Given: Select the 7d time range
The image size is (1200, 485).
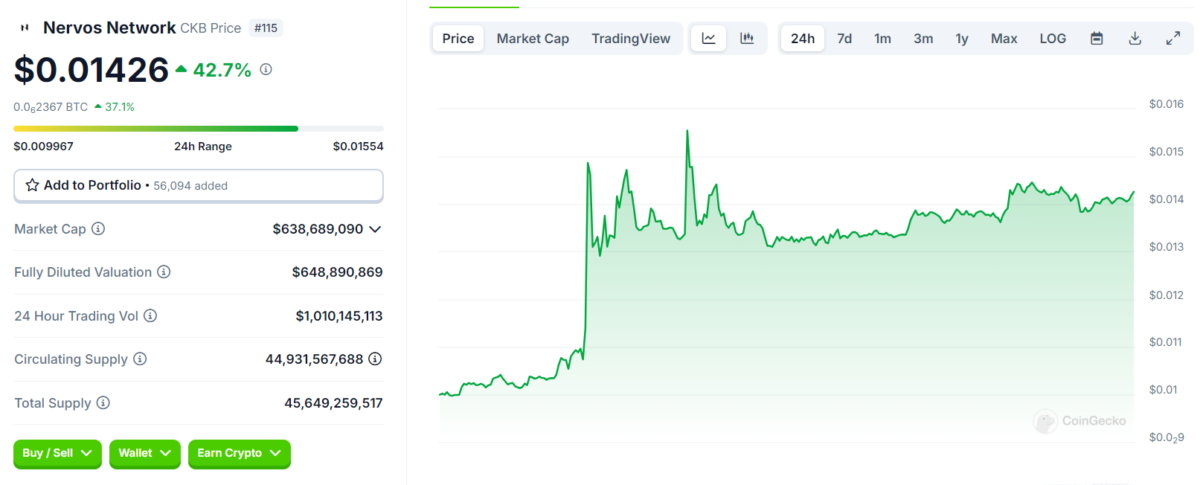Looking at the screenshot, I should (844, 39).
